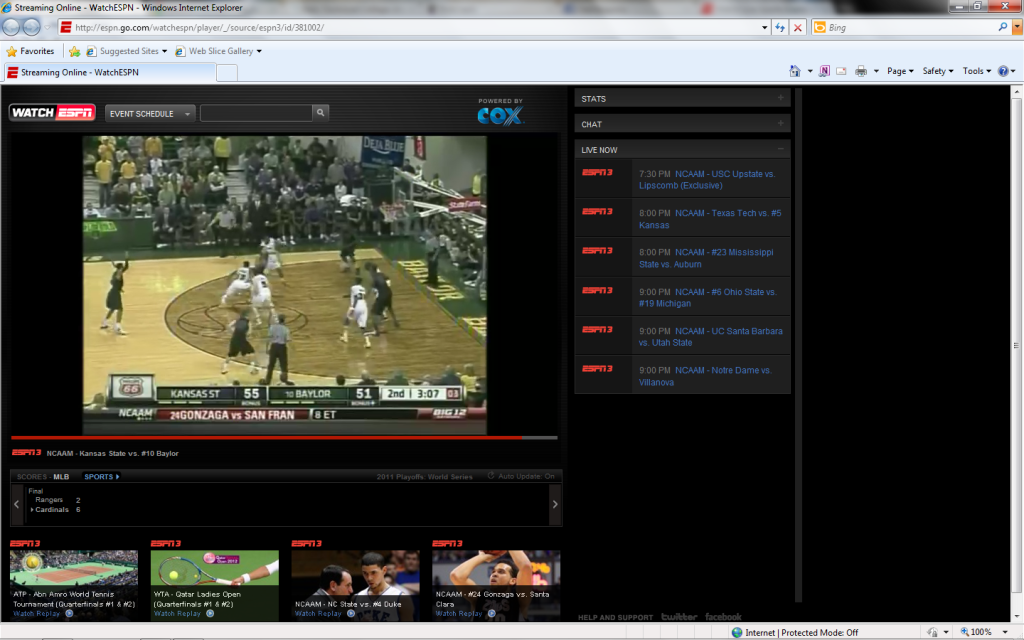
Task: Open #6 Ohio State vs. #19 Michigan stream
Action: point(708,297)
